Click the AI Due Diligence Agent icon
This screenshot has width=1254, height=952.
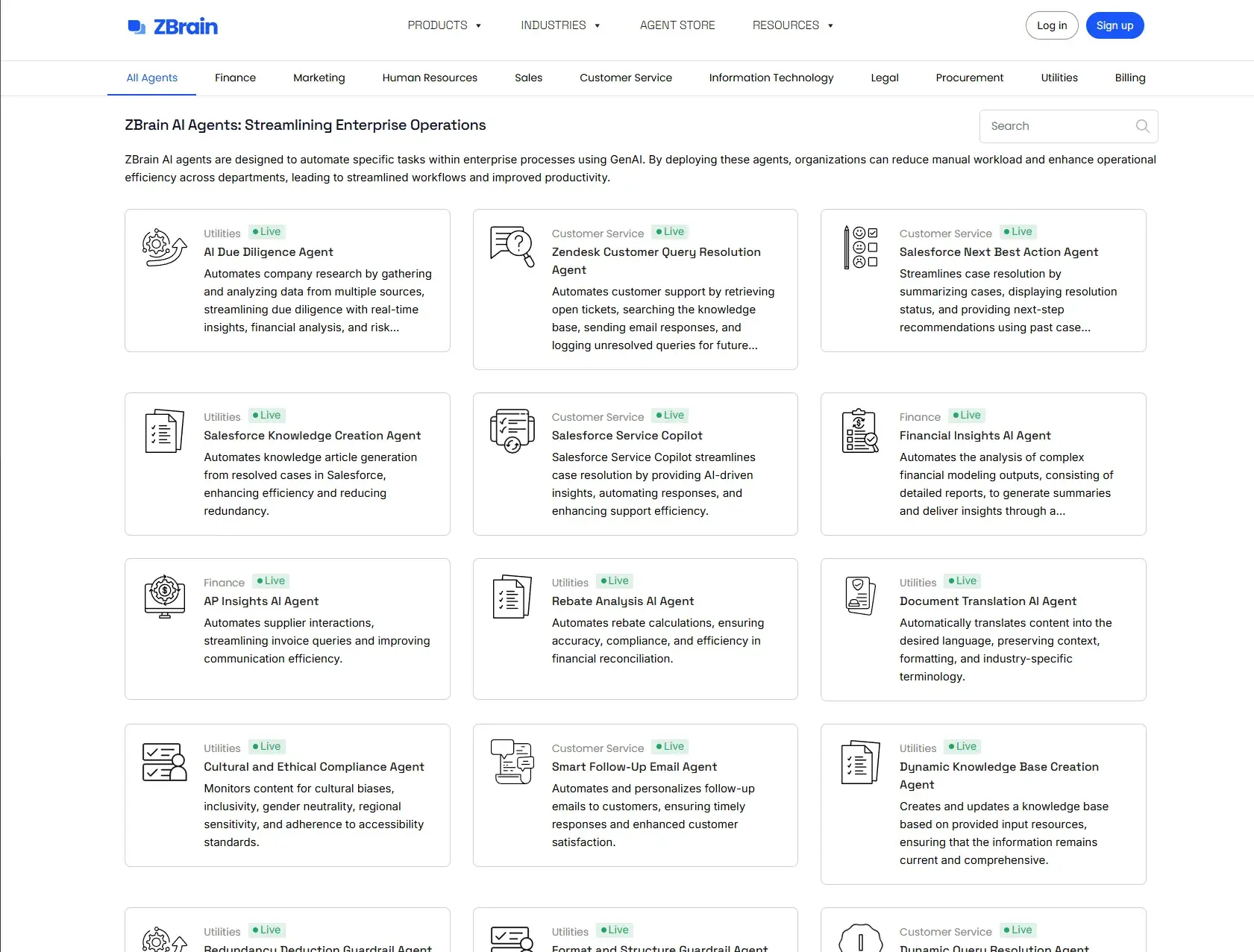164,248
